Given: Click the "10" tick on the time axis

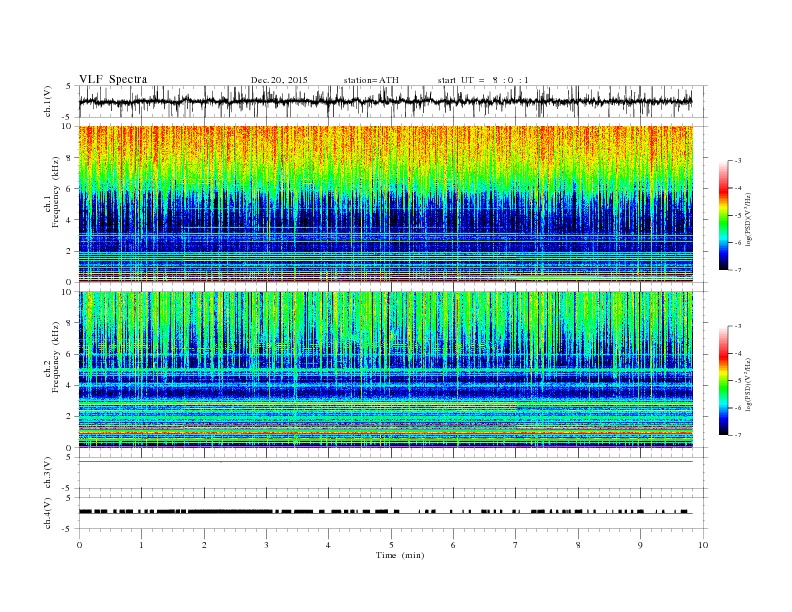Looking at the screenshot, I should coord(703,545).
